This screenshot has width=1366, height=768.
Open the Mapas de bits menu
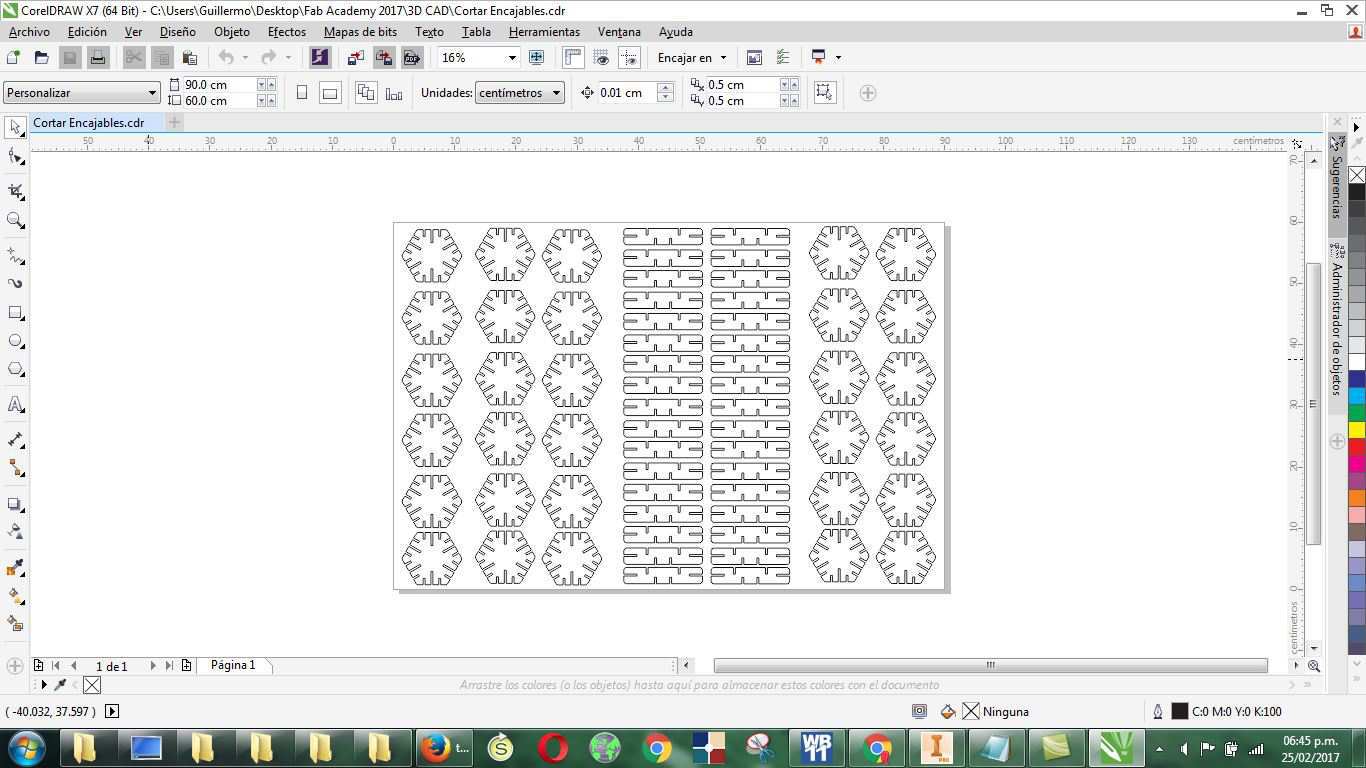360,32
